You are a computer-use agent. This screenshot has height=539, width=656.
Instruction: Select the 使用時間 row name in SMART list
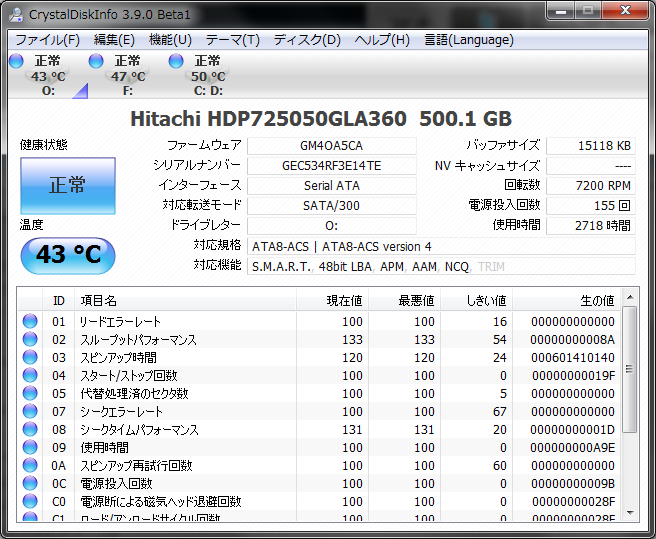[x=105, y=447]
